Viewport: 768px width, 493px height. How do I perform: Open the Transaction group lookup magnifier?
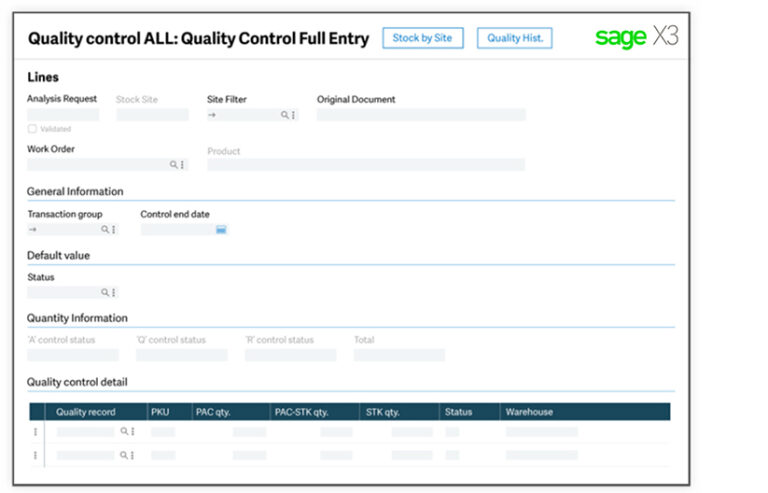(x=104, y=230)
